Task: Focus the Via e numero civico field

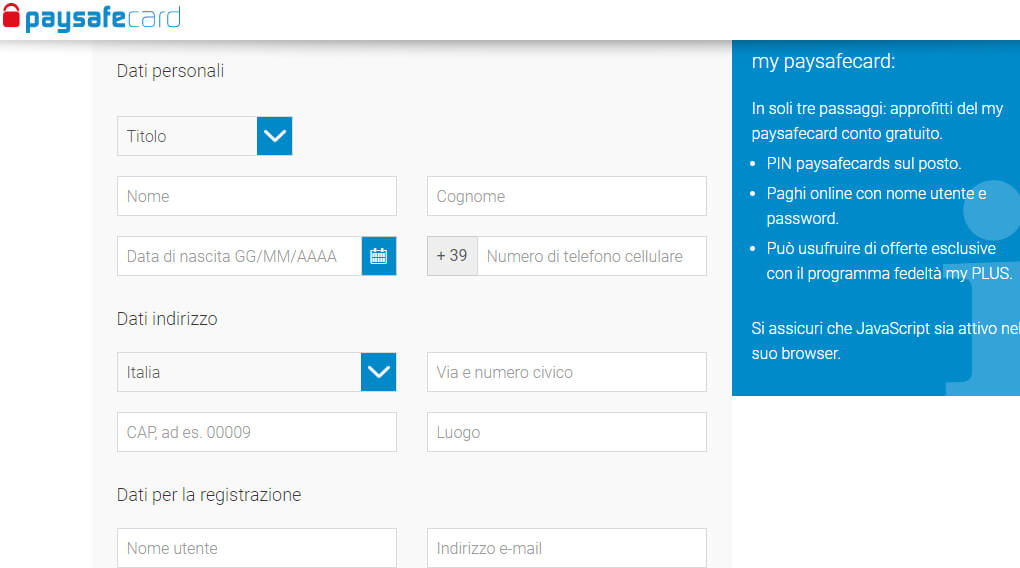Action: click(x=567, y=372)
